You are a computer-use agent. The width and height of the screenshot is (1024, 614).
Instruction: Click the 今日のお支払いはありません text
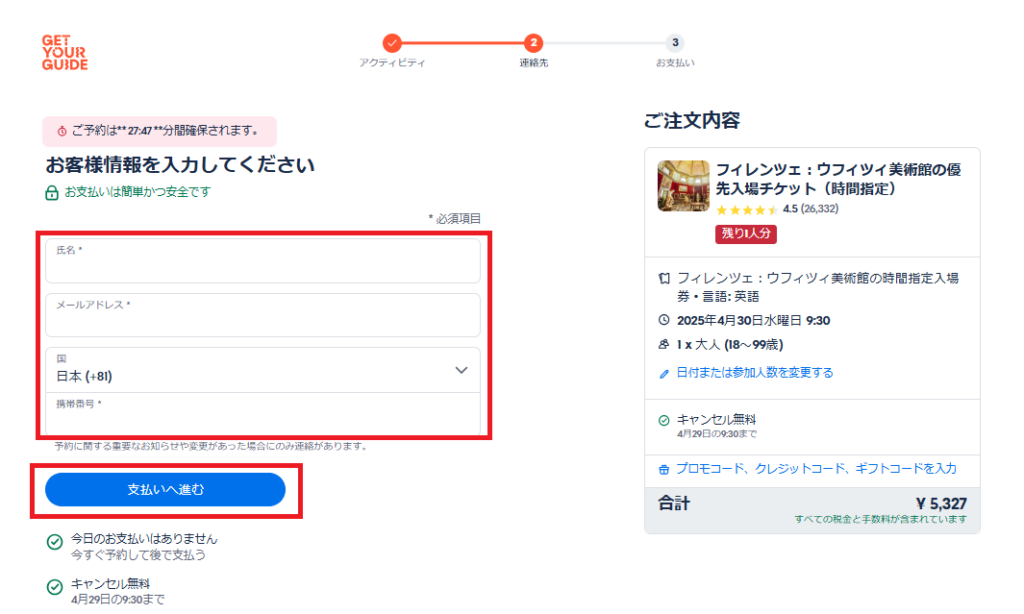tap(144, 539)
